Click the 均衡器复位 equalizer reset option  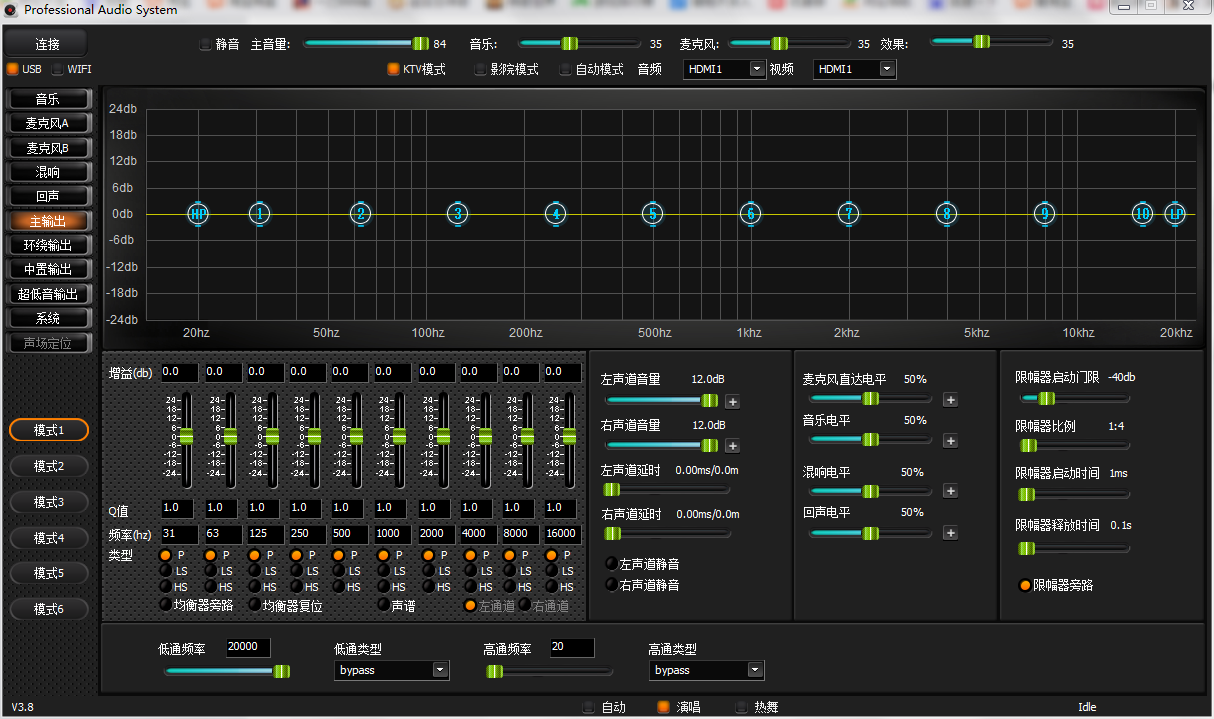click(x=254, y=605)
